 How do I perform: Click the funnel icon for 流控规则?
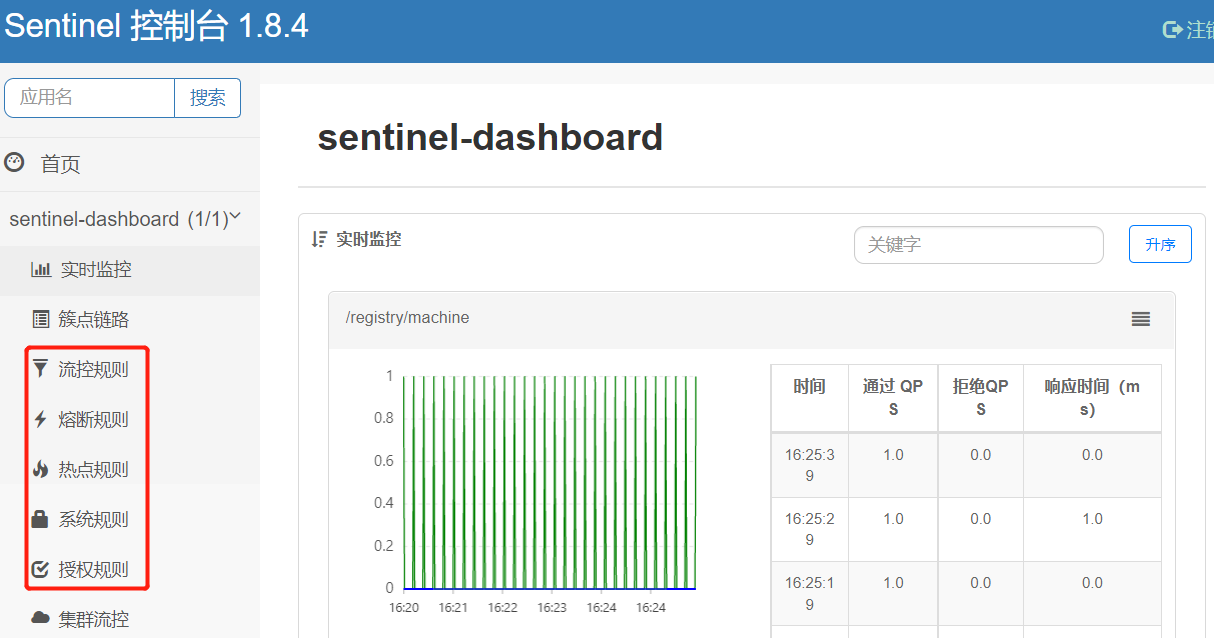[x=41, y=369]
